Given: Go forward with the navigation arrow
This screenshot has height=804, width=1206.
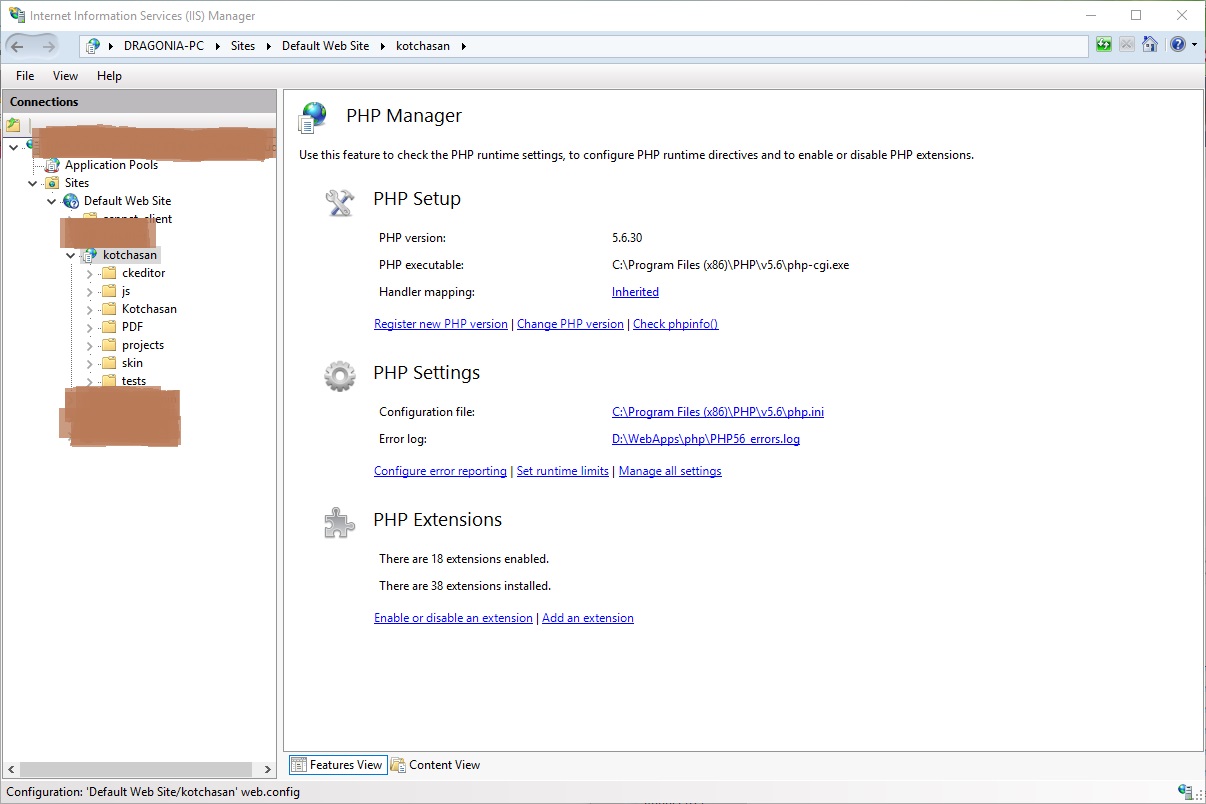Looking at the screenshot, I should coord(48,46).
